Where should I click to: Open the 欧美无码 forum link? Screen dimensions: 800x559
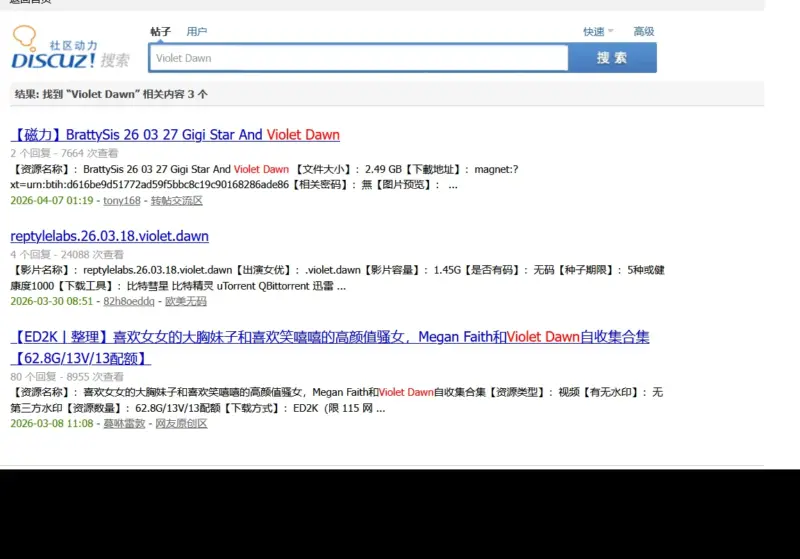click(x=186, y=301)
